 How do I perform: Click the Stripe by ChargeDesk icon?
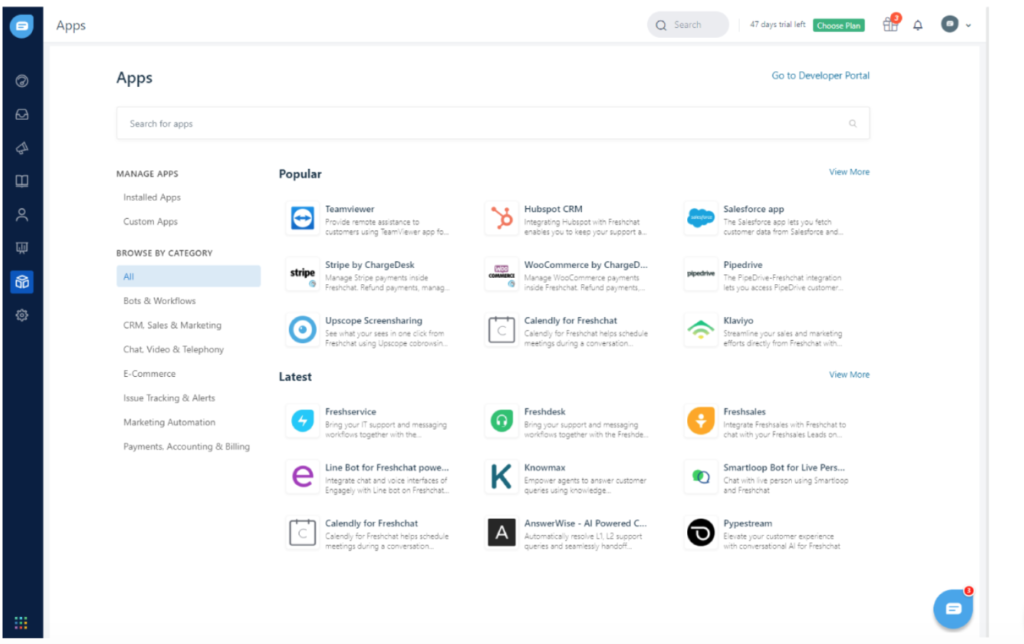pyautogui.click(x=302, y=274)
